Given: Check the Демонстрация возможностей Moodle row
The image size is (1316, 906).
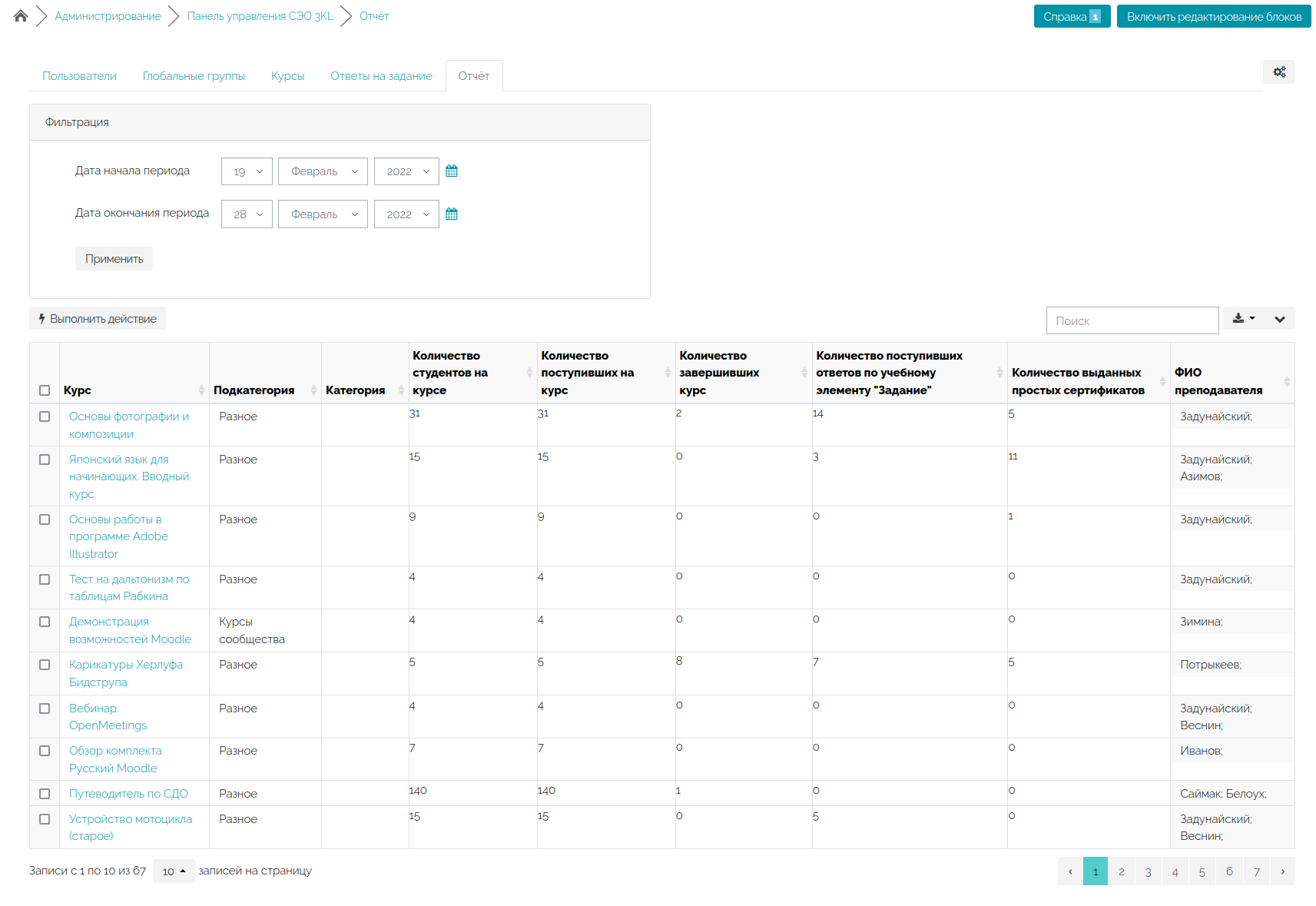Looking at the screenshot, I should point(45,622).
